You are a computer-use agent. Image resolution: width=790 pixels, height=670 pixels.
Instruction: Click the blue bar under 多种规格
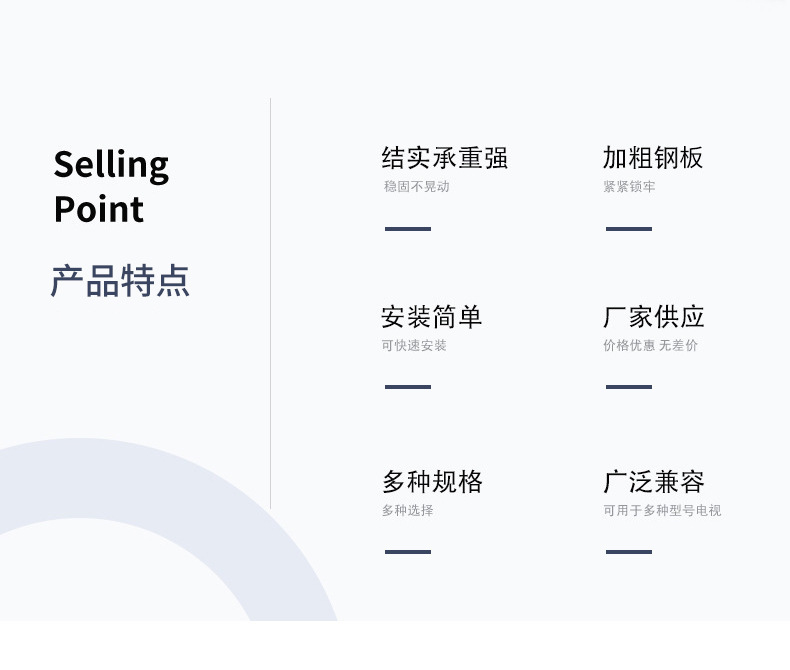coord(408,552)
